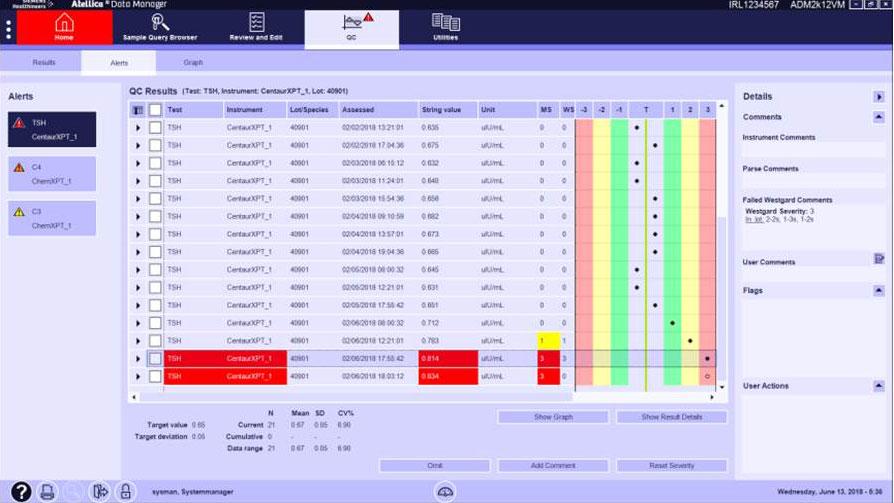Tick checkbox for TSH row value 0.632
Image resolution: width=894 pixels, height=503 pixels.
click(155, 163)
